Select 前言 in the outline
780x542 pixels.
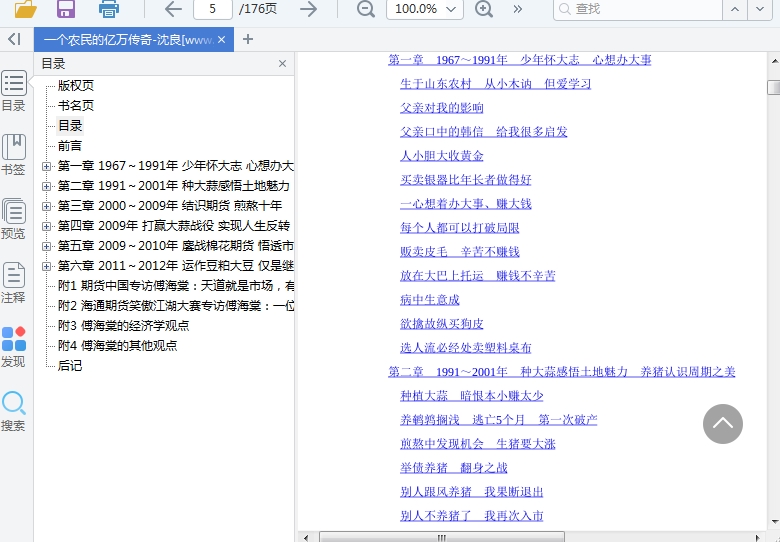(x=70, y=146)
